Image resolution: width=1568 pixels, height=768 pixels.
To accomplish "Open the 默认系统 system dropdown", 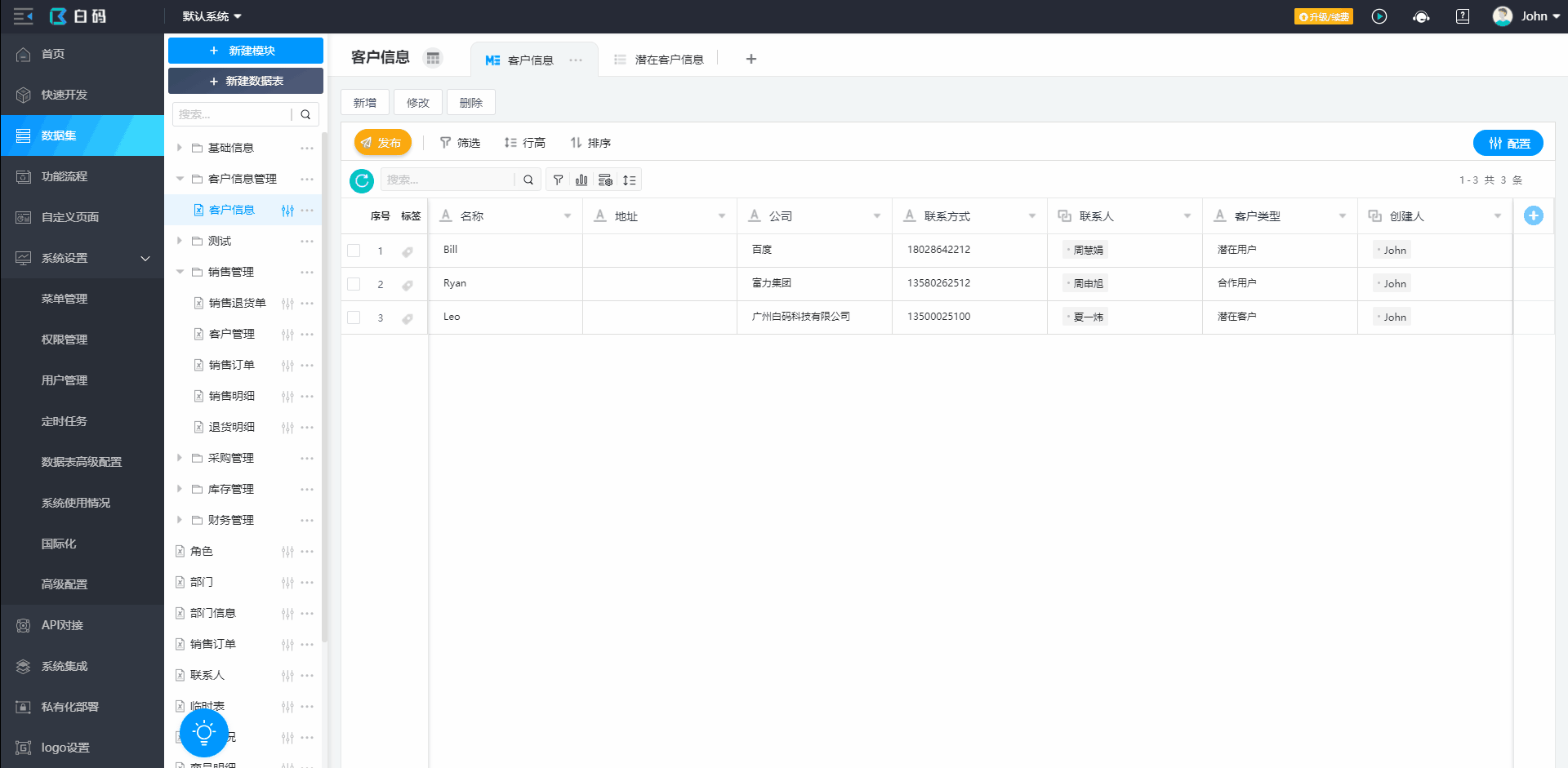I will (x=212, y=16).
